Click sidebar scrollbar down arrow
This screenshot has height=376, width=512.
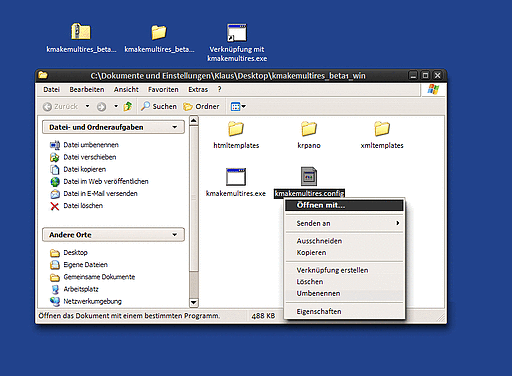pos(194,302)
